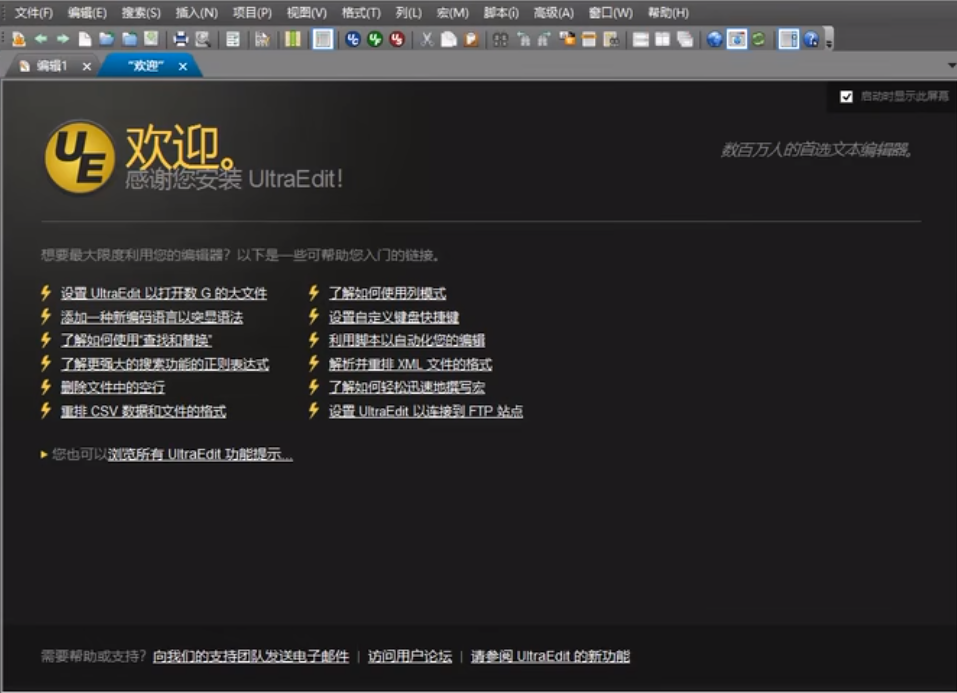Viewport: 957px width, 693px height.
Task: Open link 解析并重排 XML 文件的格式
Action: click(x=410, y=364)
